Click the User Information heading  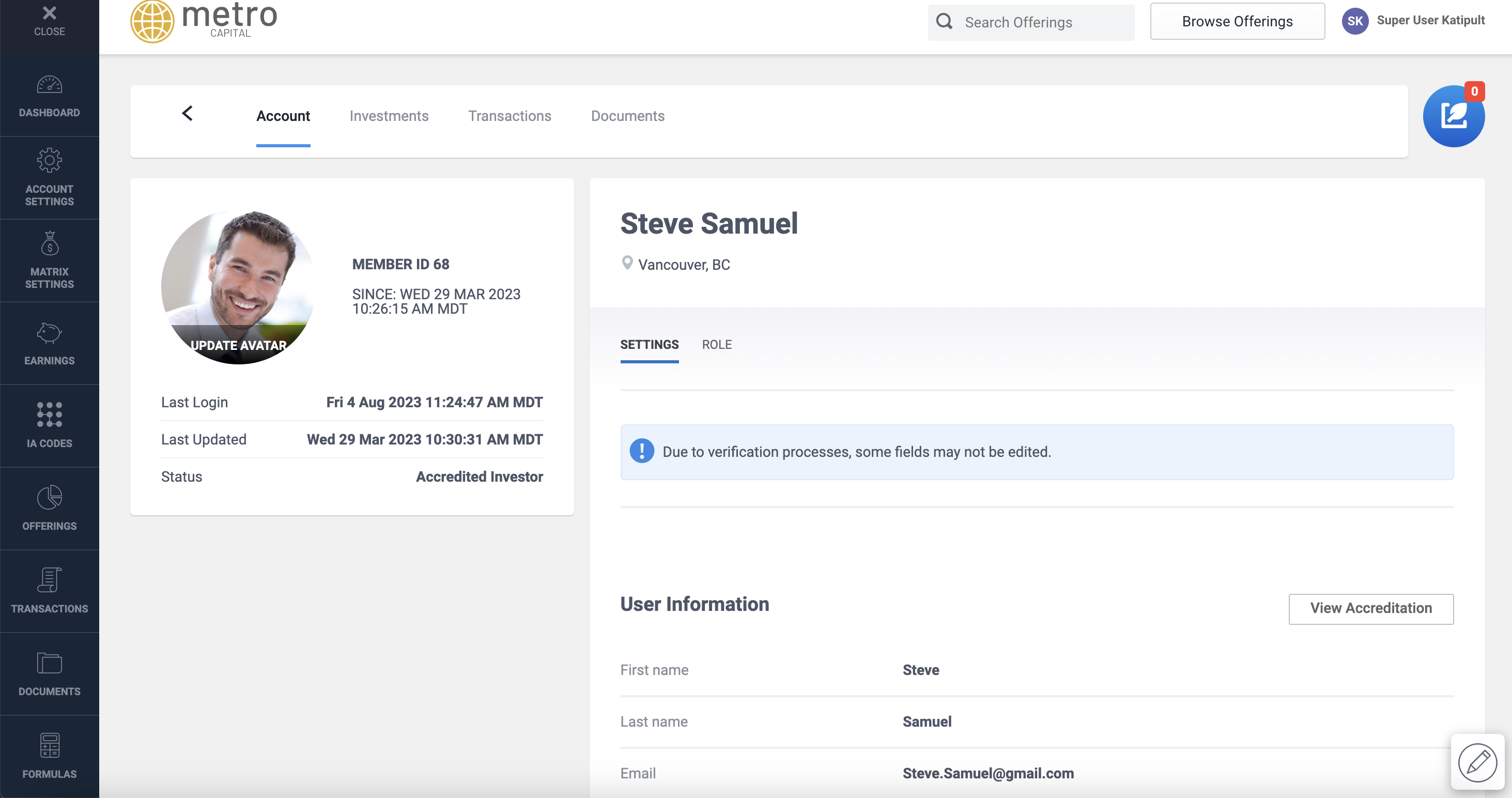tap(695, 604)
